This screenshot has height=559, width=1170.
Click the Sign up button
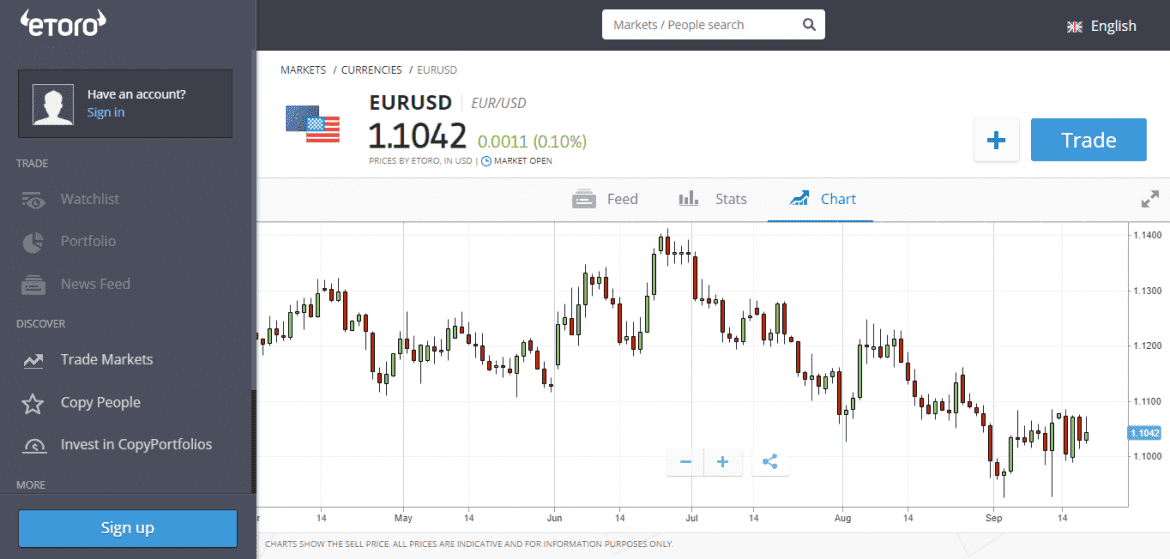128,528
